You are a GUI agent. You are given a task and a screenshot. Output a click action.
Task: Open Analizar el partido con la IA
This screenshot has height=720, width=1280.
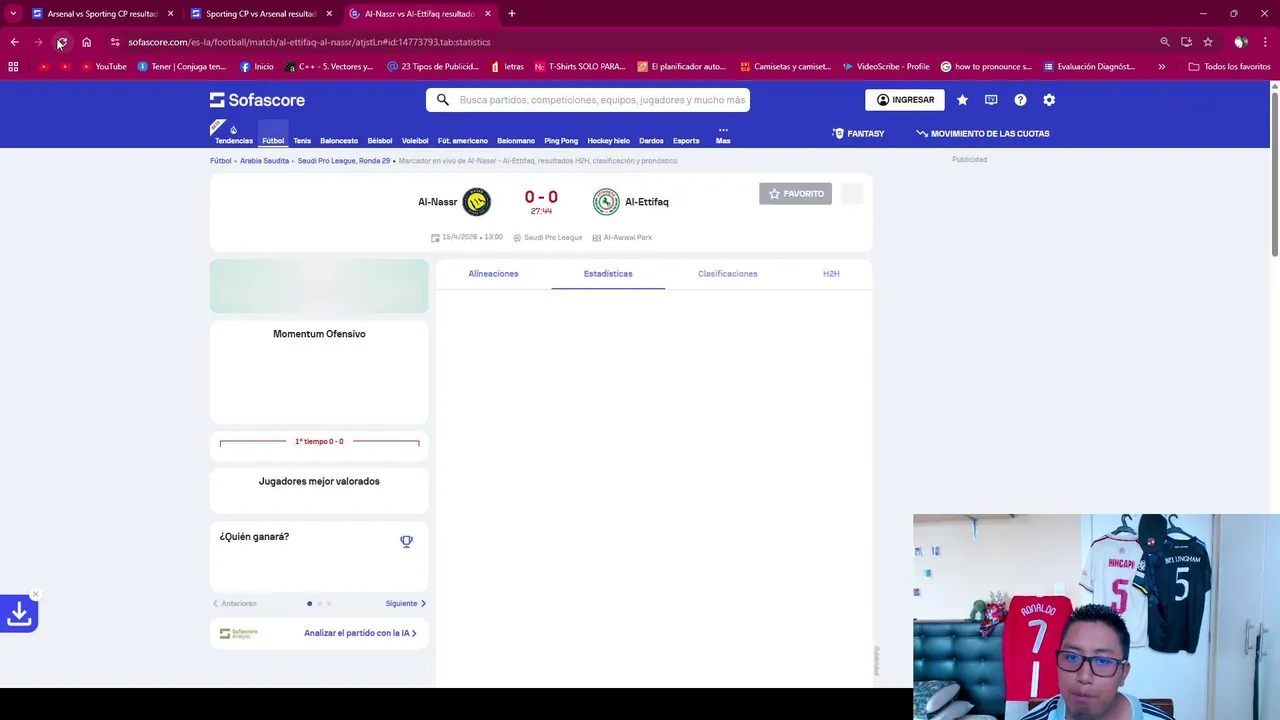coord(360,633)
